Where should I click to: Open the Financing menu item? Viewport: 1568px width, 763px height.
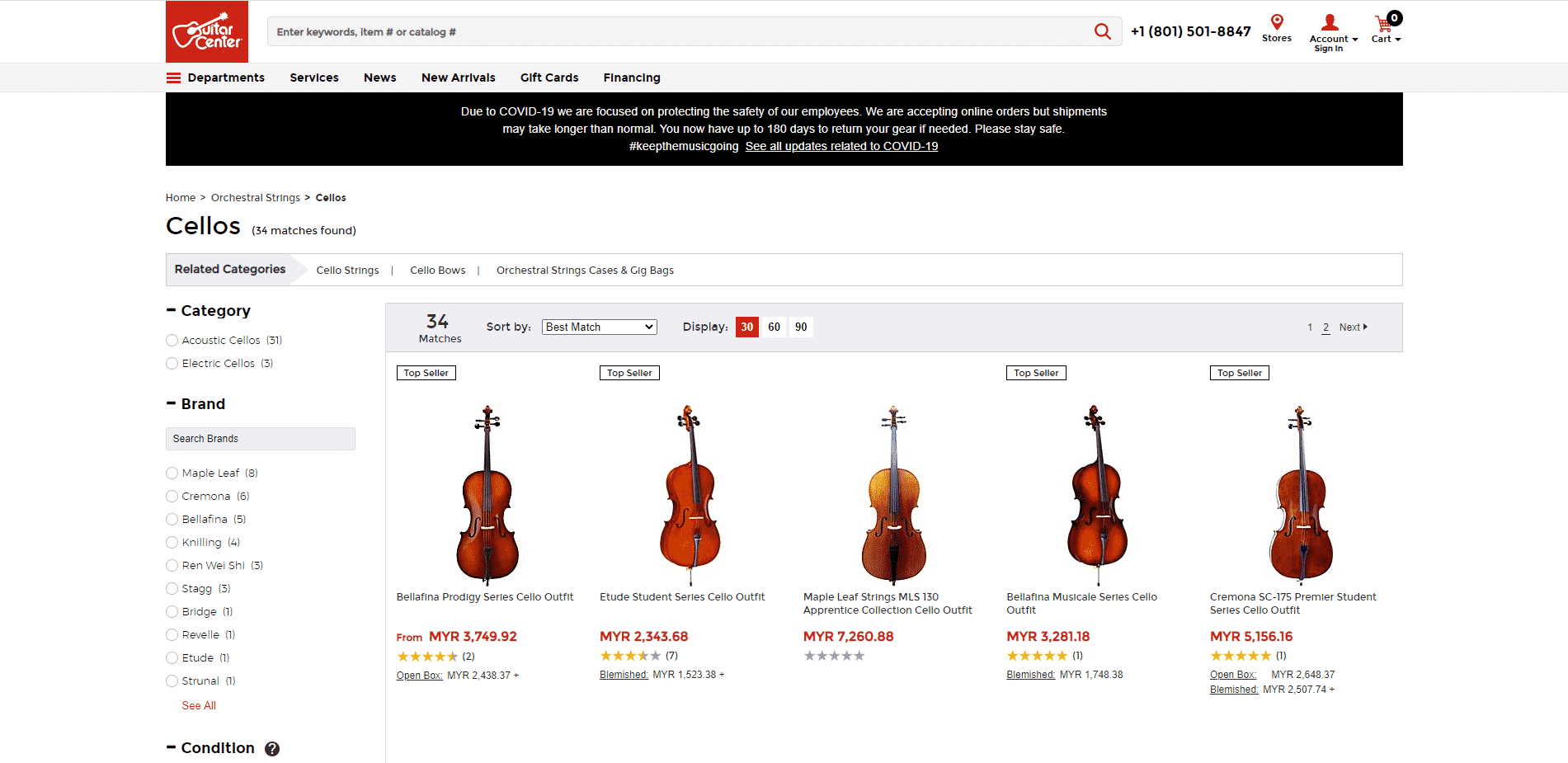pyautogui.click(x=632, y=78)
